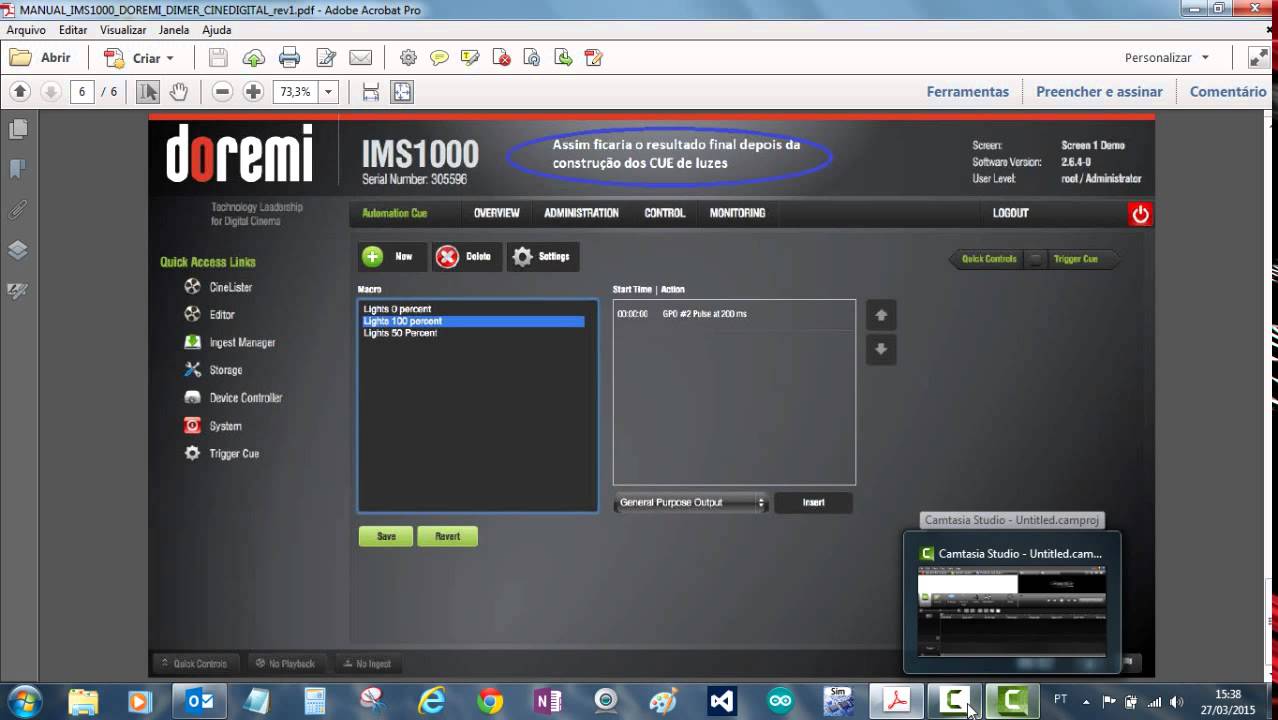Open macro Settings button

click(543, 257)
